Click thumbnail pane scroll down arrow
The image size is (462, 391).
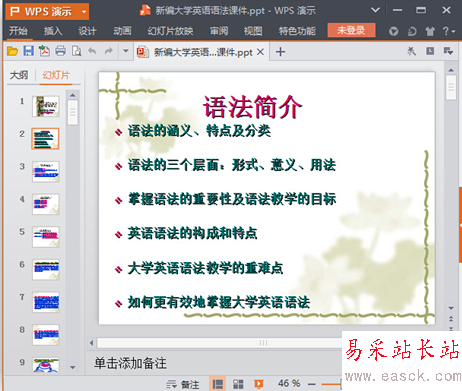tap(73, 367)
